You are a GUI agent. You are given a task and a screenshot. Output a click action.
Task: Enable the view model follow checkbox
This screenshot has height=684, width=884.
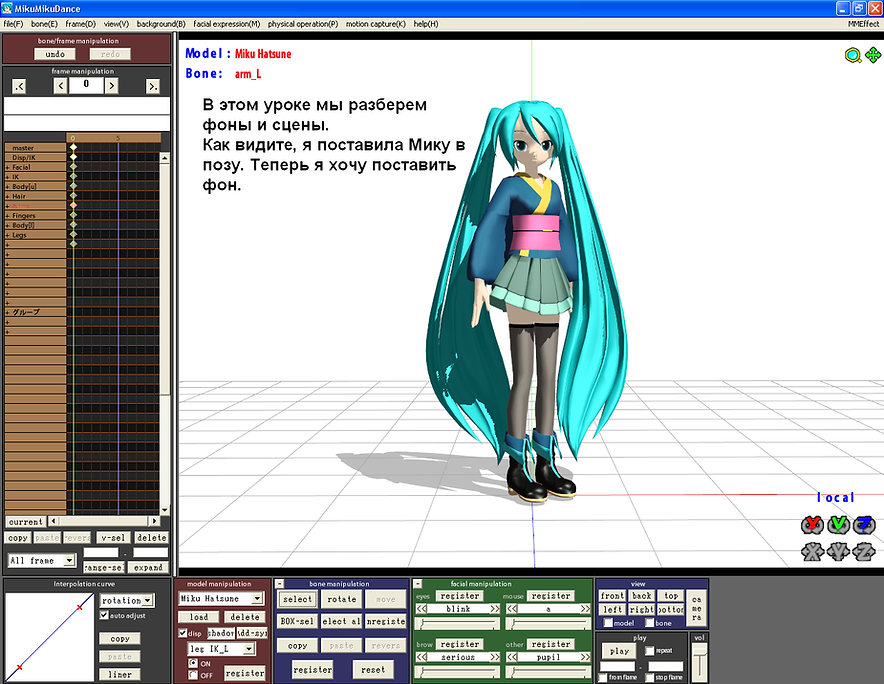pos(608,623)
